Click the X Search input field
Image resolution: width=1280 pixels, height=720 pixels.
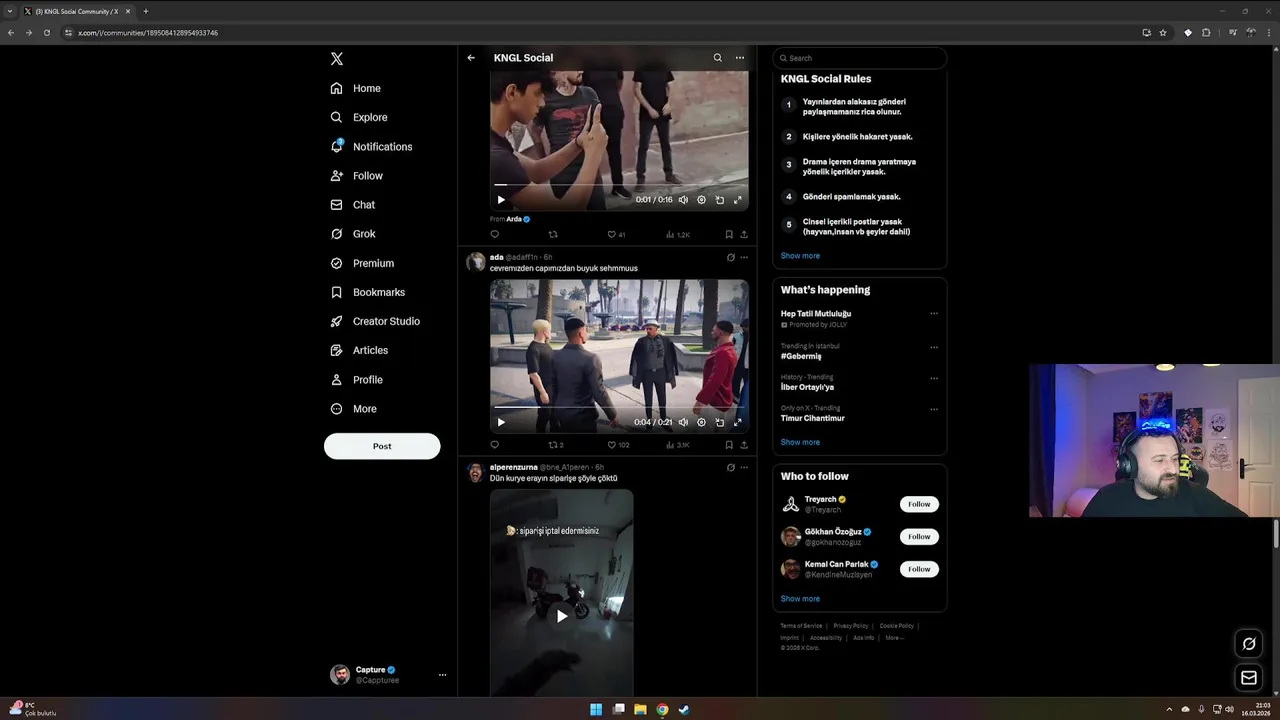pyautogui.click(x=860, y=58)
